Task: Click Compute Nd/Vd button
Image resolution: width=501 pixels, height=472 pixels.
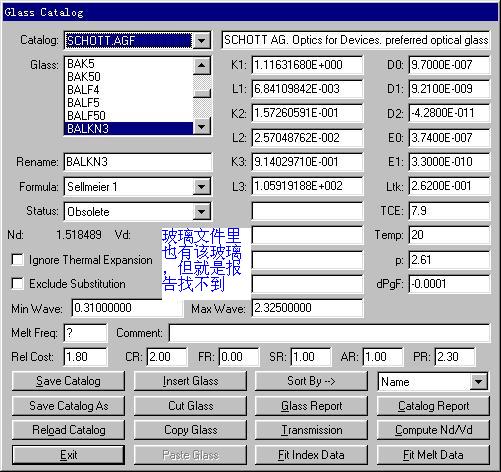Action: coord(433,430)
